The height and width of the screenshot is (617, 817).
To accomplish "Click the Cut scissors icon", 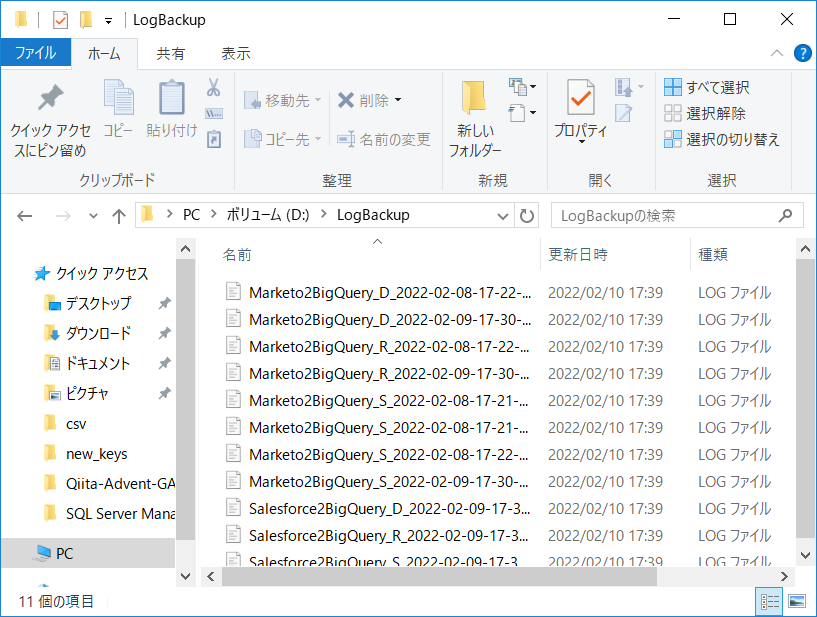I will [212, 88].
